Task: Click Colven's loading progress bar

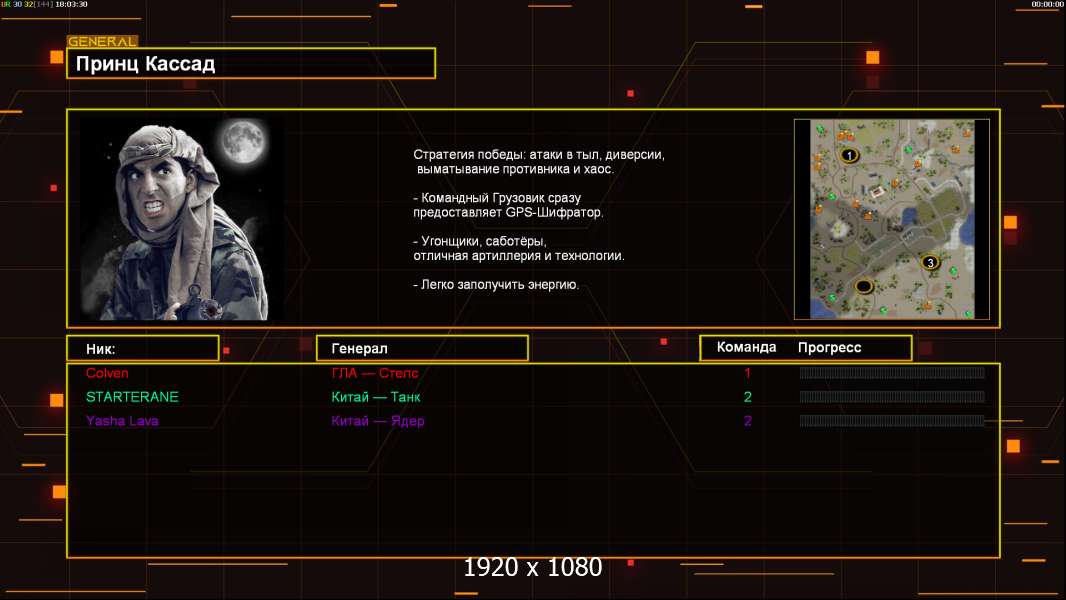Action: [892, 372]
